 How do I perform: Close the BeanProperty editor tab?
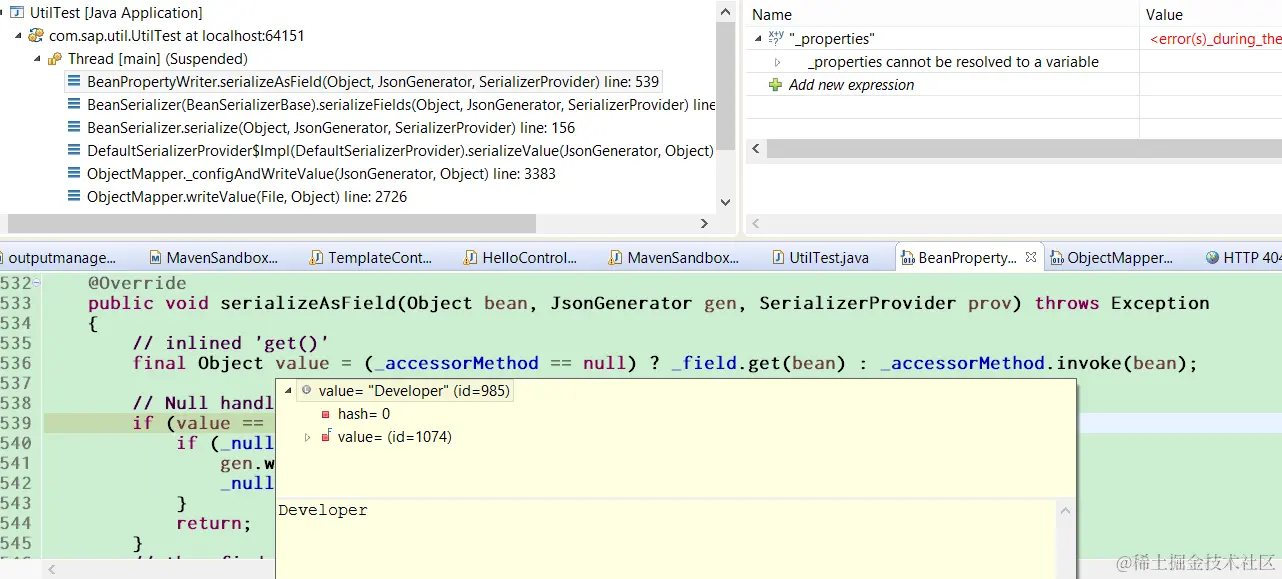[x=1031, y=258]
